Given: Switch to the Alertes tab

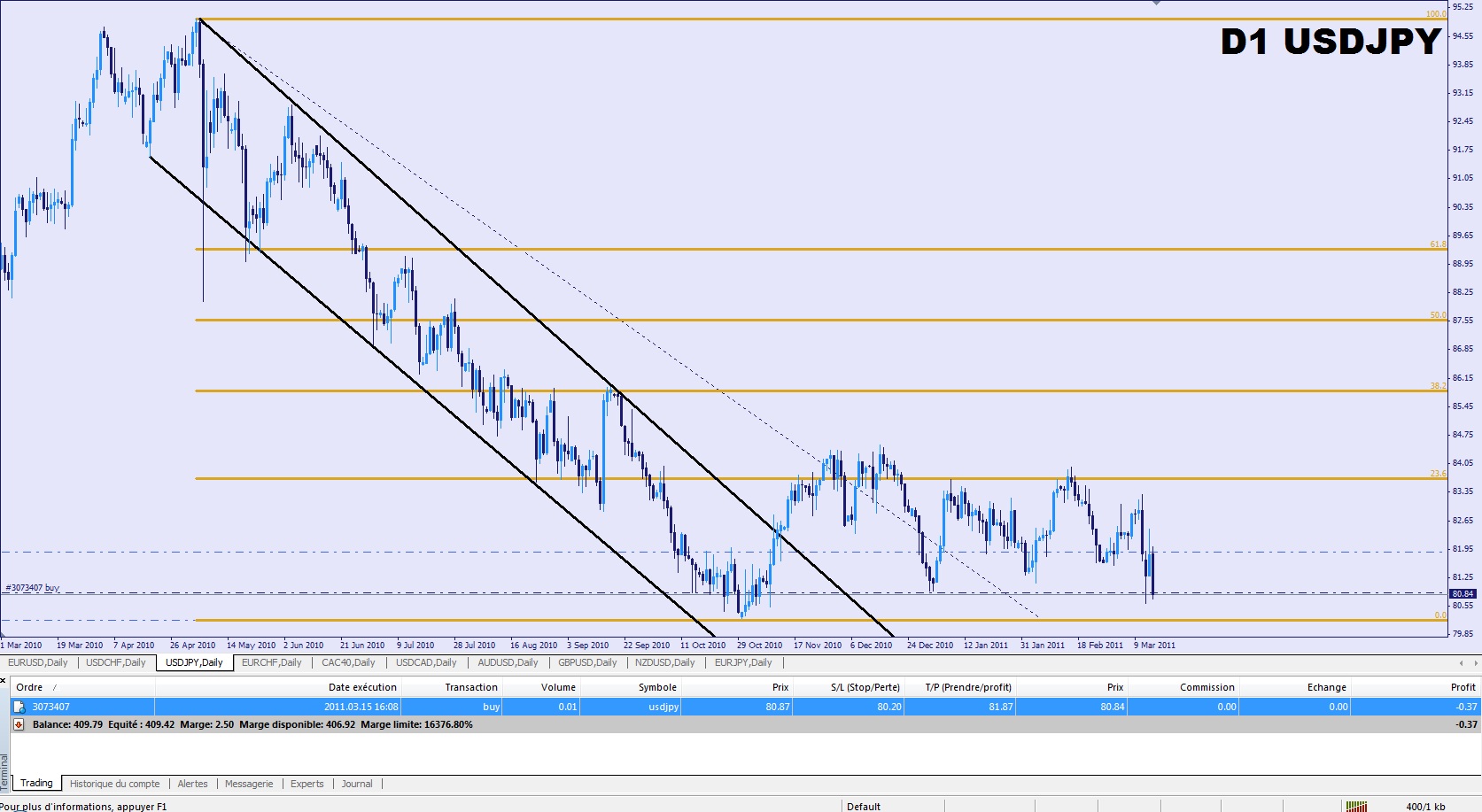Looking at the screenshot, I should pos(192,784).
